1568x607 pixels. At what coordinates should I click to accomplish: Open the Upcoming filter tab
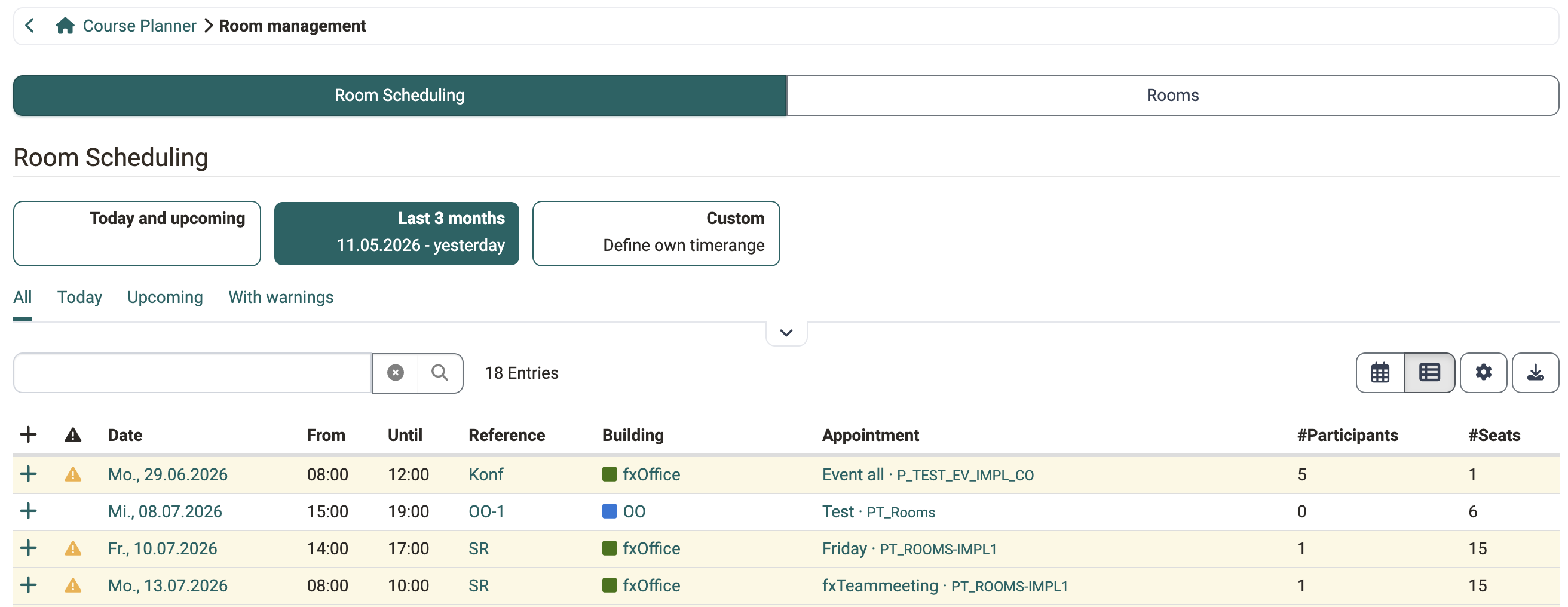click(x=165, y=297)
